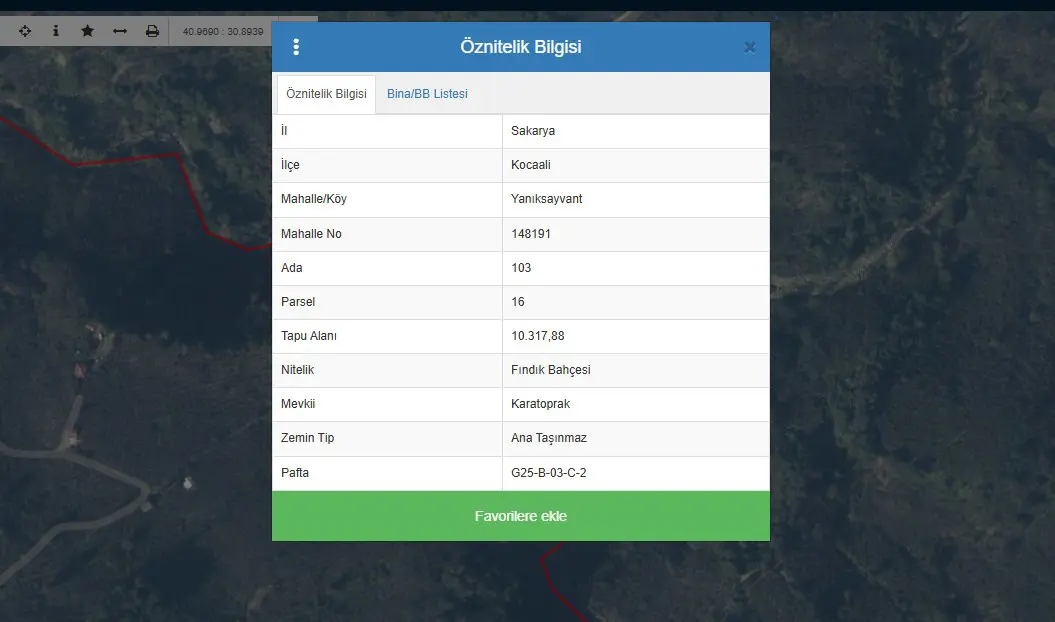Select the Öznitelik Bilgisi tab

tap(326, 94)
